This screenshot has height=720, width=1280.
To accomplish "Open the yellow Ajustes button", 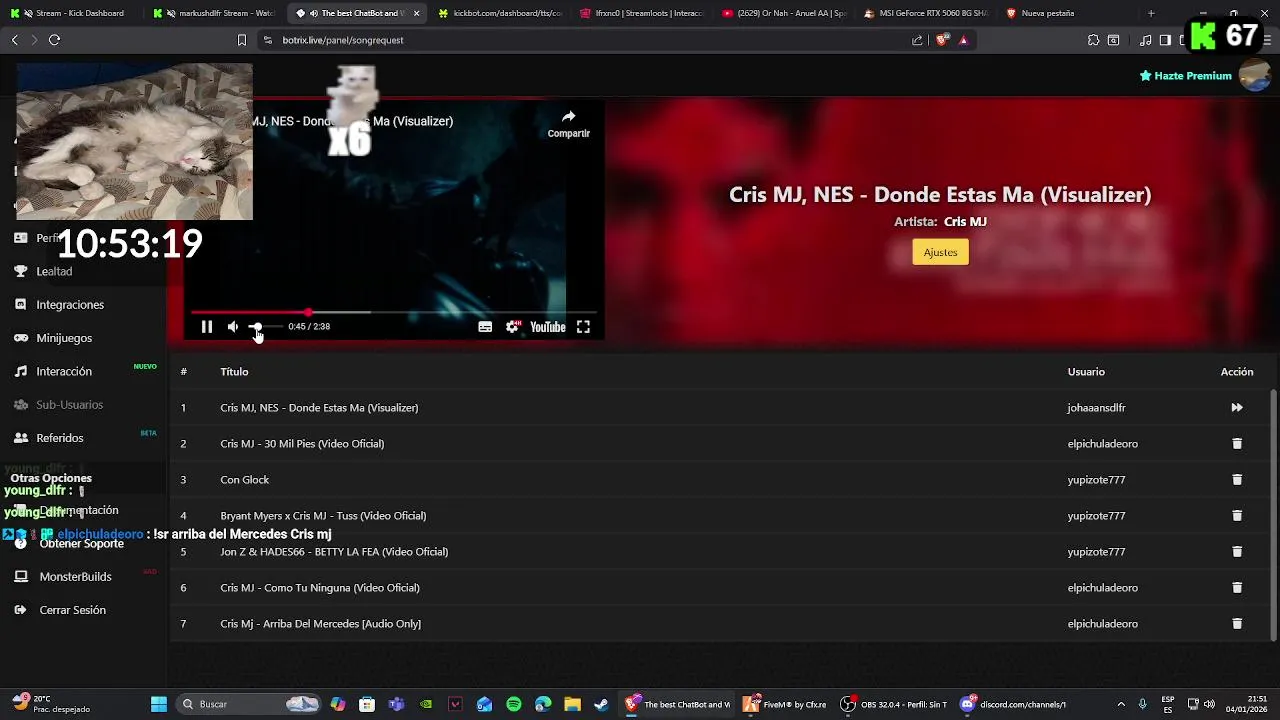I will (940, 252).
